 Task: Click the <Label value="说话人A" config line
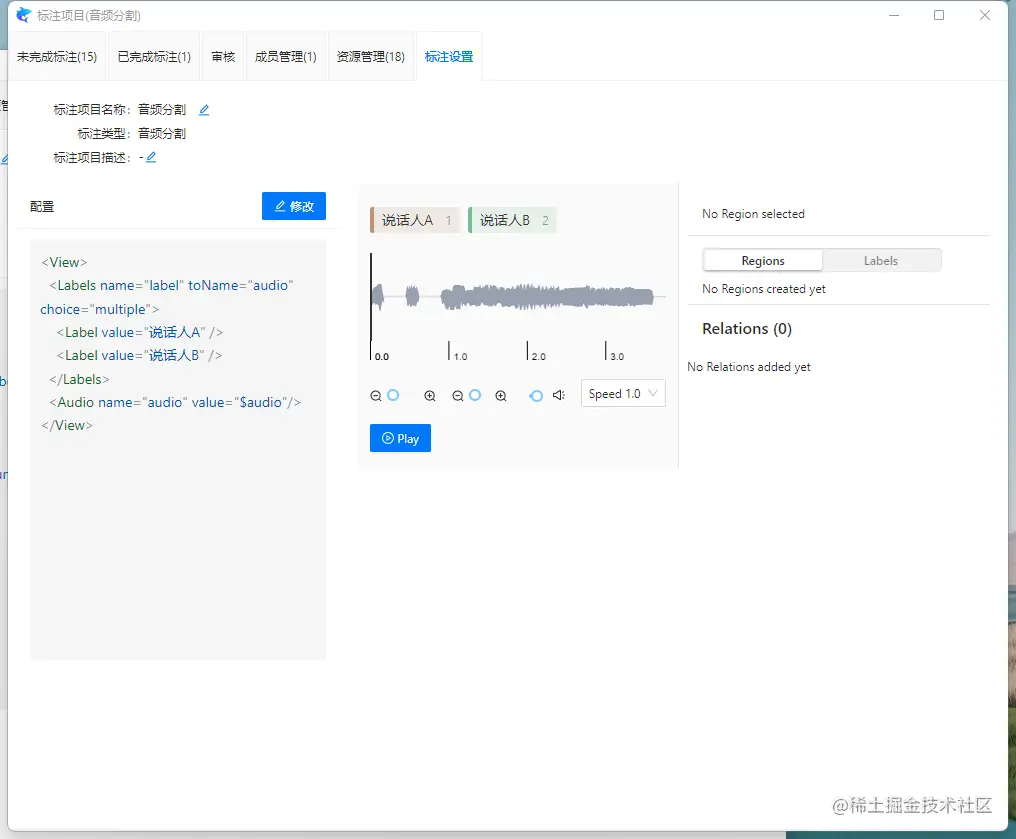click(x=139, y=332)
